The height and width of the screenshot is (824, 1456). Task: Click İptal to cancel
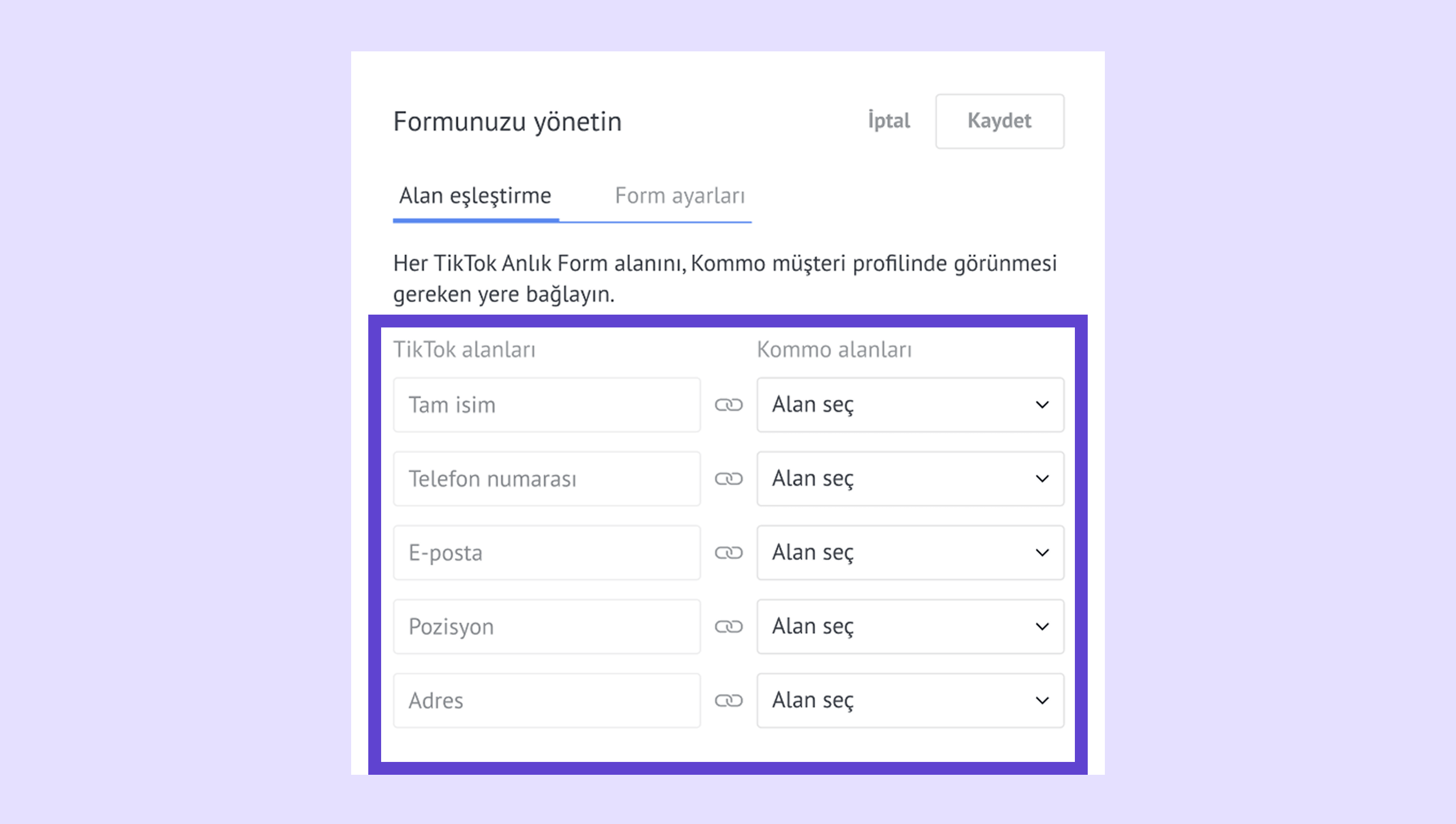click(889, 120)
